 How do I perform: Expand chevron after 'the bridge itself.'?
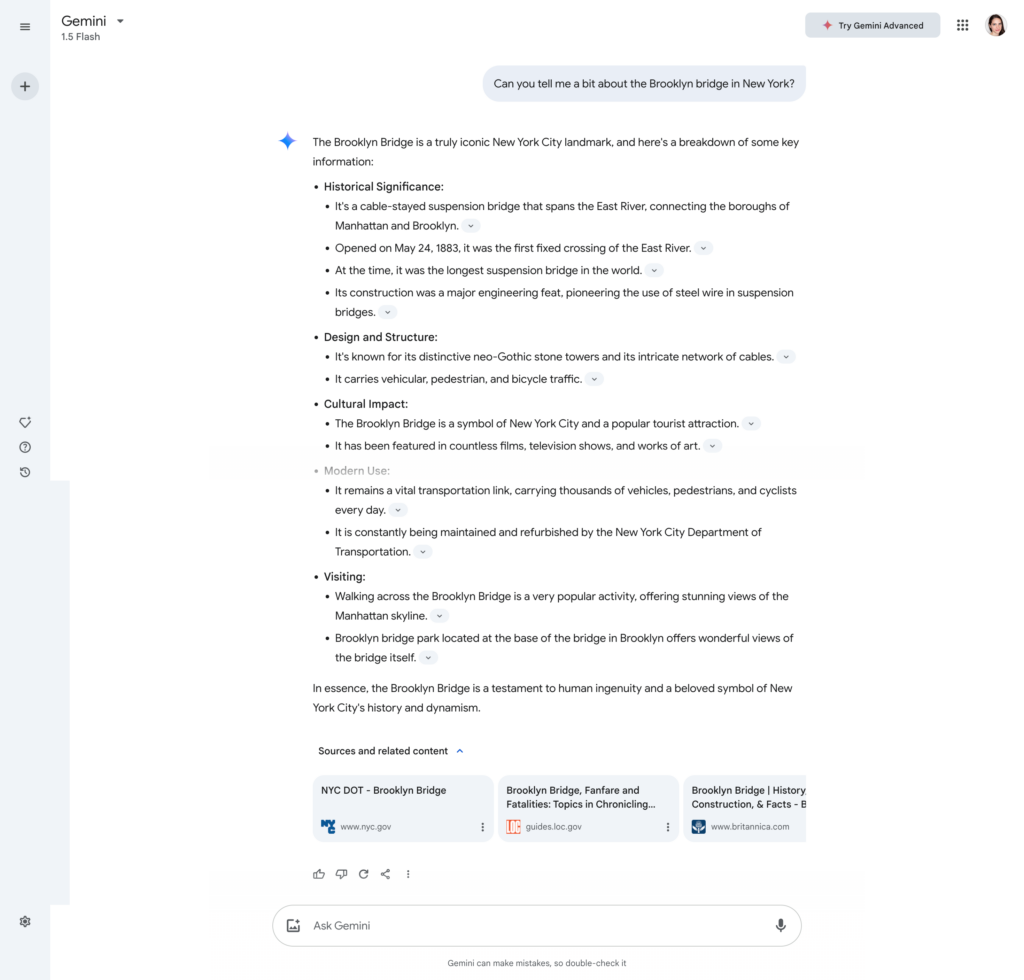tap(428, 657)
